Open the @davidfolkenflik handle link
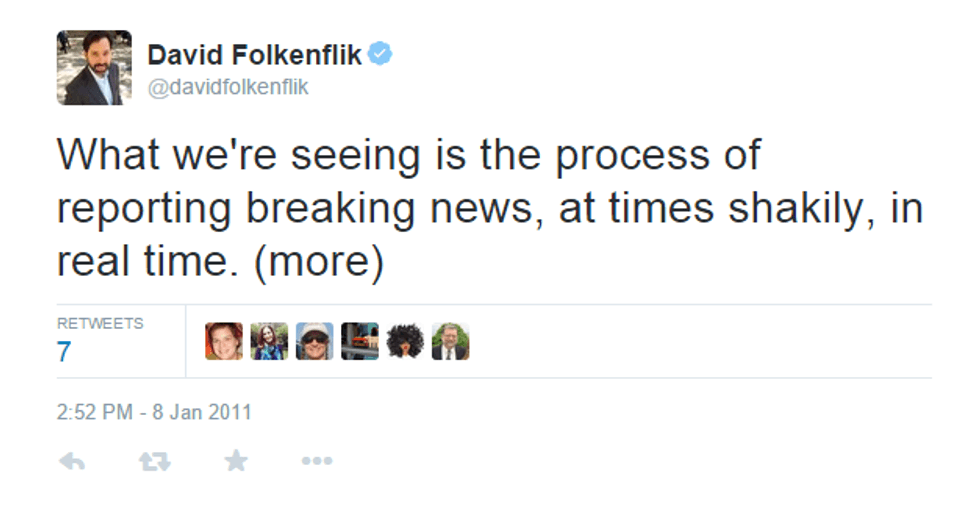 pos(228,87)
